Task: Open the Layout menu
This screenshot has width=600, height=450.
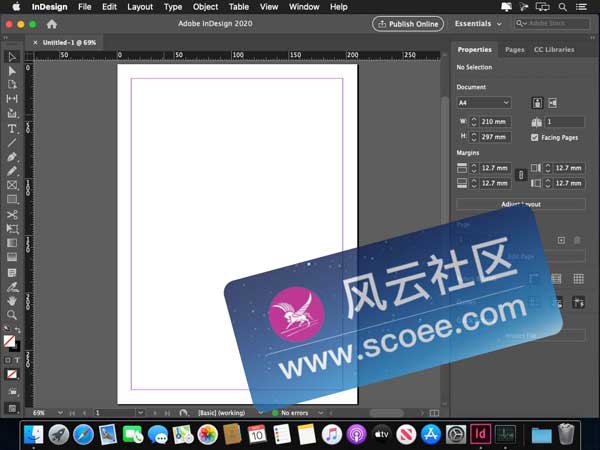Action: [140, 7]
